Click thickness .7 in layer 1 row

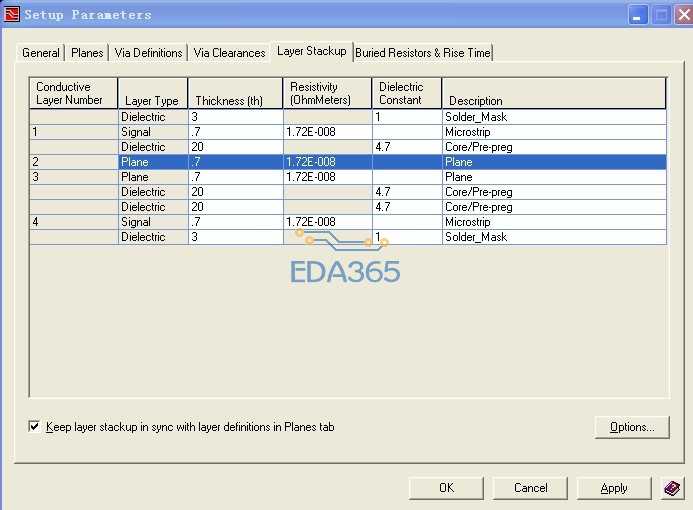236,132
